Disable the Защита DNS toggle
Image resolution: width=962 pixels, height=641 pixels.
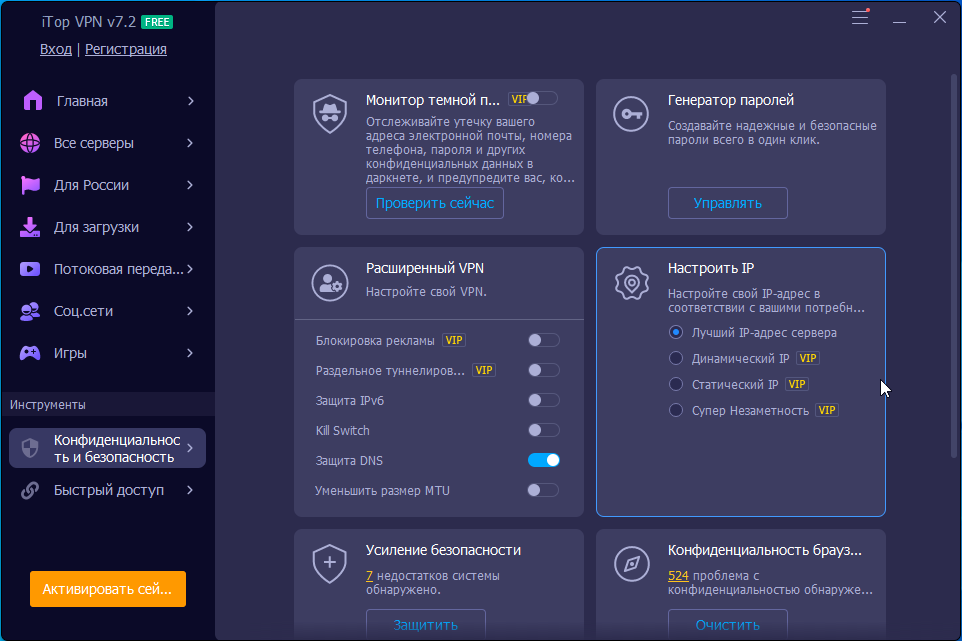click(x=543, y=460)
